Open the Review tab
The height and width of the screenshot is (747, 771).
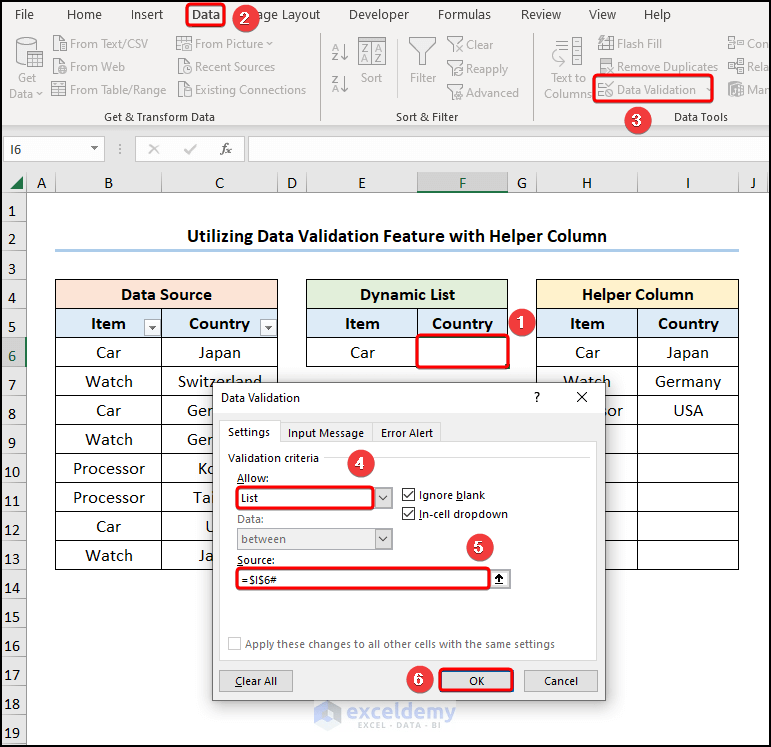[540, 15]
